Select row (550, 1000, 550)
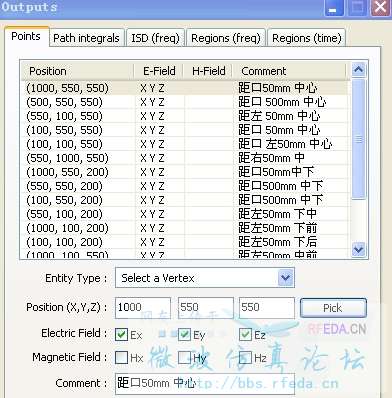This screenshot has height=398, width=392. point(185,158)
